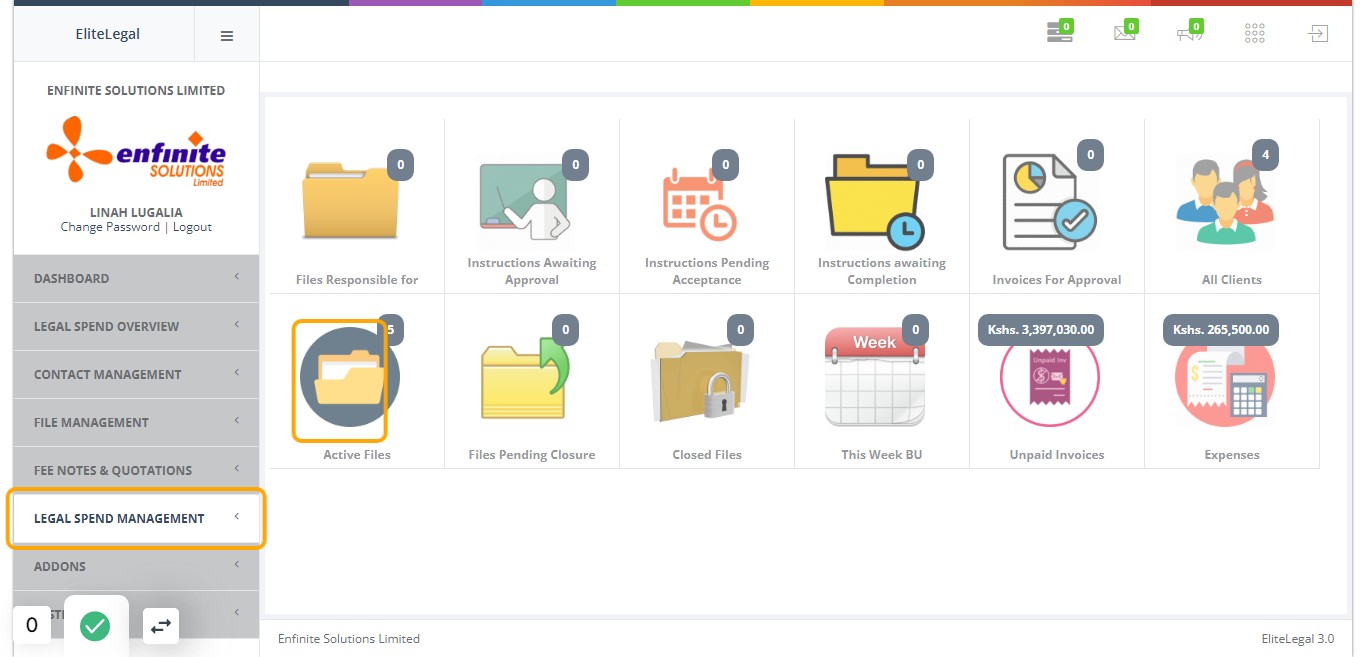Open the mail envelope notifications icon
Viewport: 1366px width, 657px height.
coord(1125,33)
